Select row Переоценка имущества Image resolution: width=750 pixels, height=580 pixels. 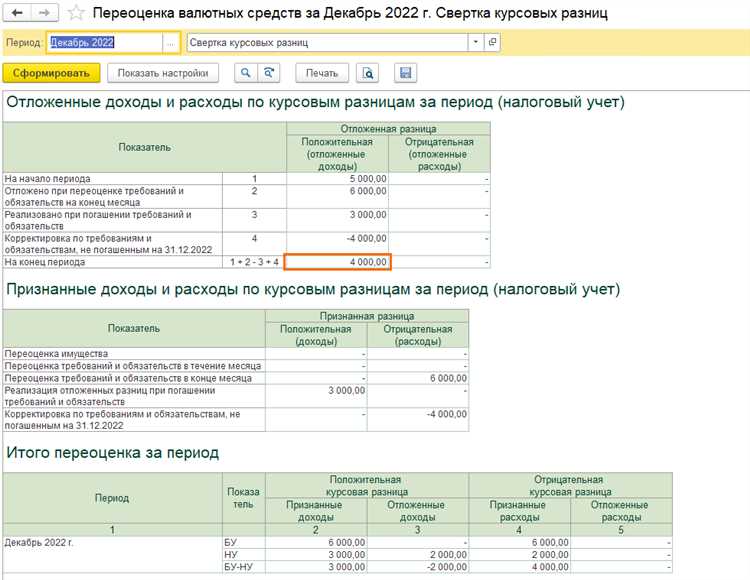[x=134, y=354]
